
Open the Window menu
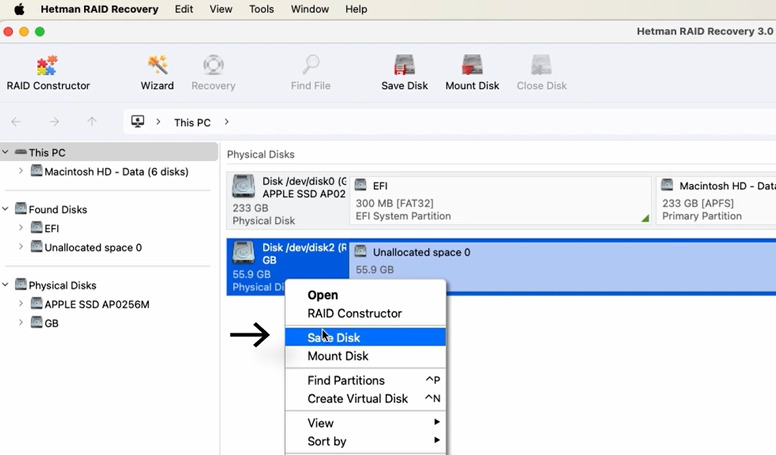pos(310,9)
